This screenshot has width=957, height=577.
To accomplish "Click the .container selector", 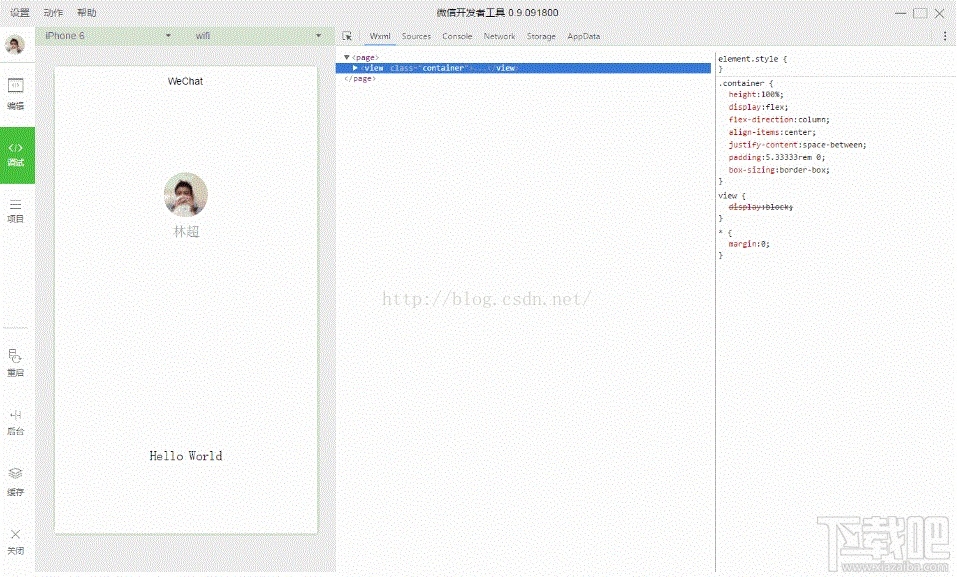I will (x=741, y=83).
